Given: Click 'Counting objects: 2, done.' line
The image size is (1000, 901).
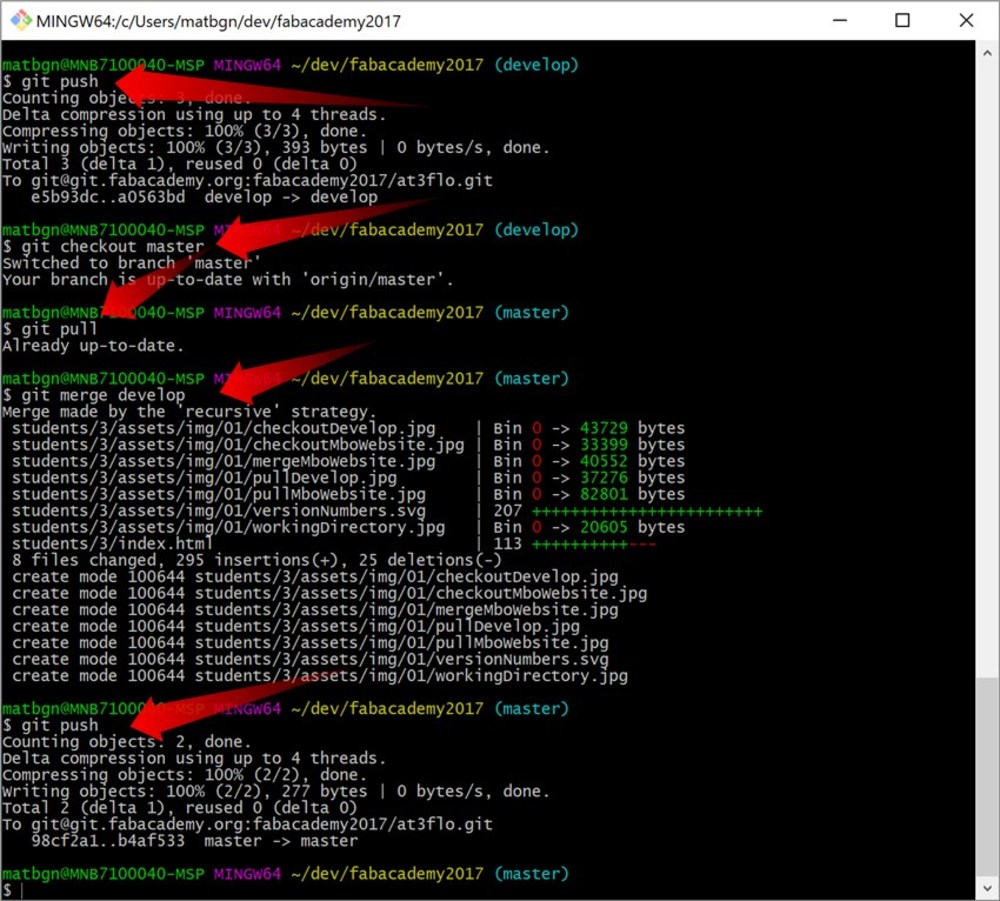Looking at the screenshot, I should (x=127, y=742).
